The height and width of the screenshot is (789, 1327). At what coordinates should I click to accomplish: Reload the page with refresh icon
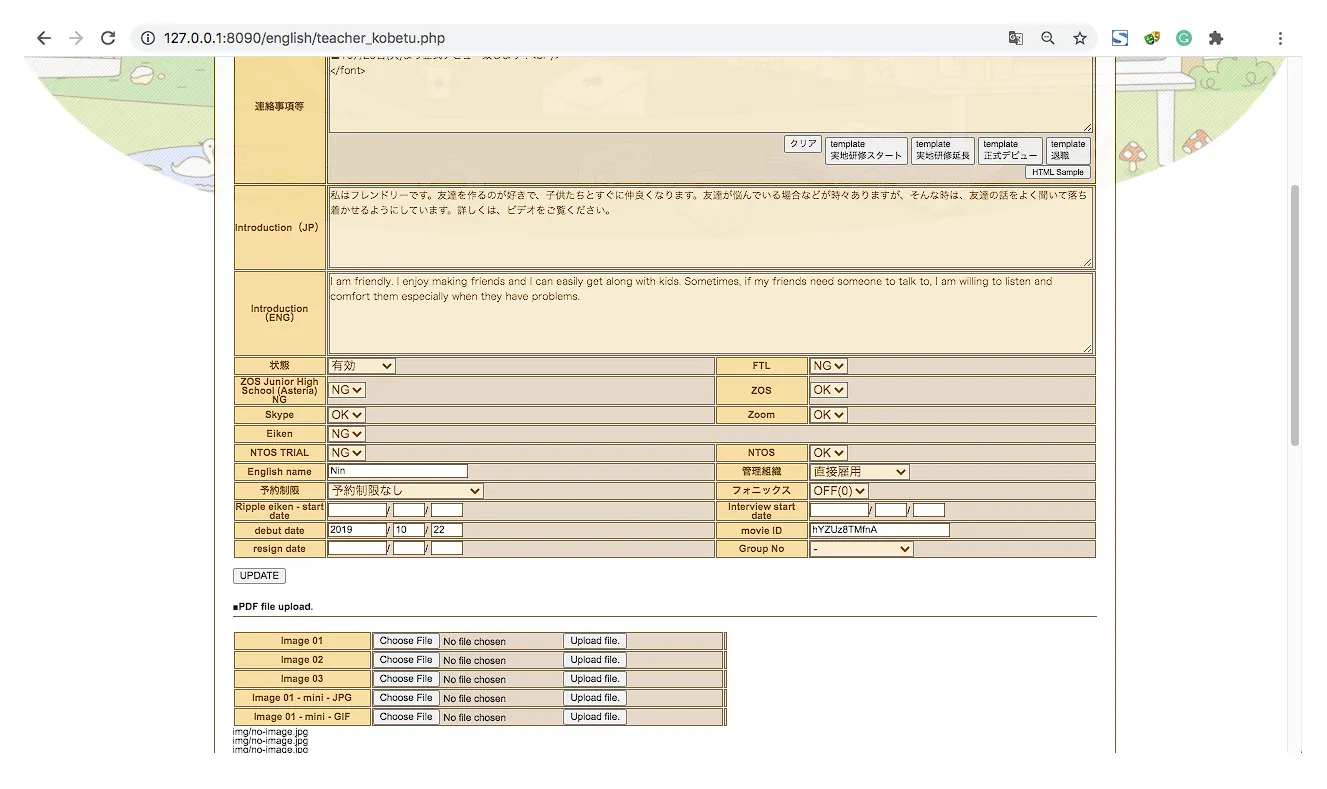(x=108, y=38)
